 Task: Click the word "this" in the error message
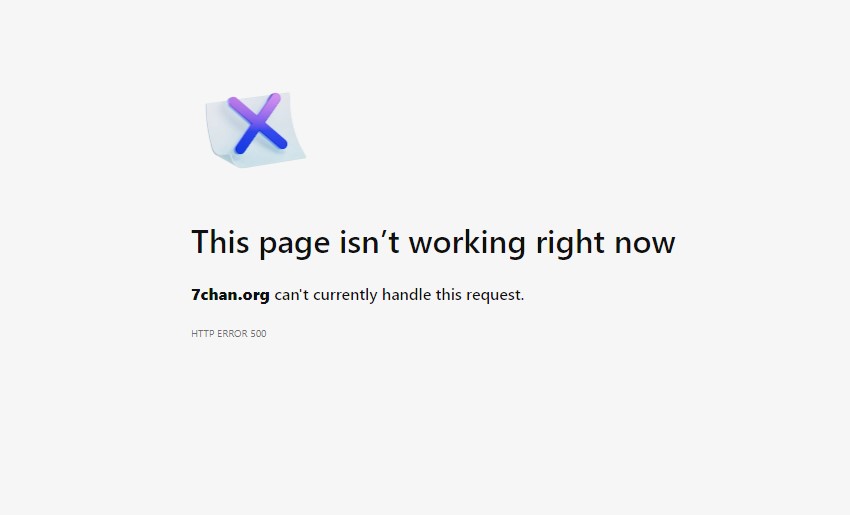[x=449, y=294]
